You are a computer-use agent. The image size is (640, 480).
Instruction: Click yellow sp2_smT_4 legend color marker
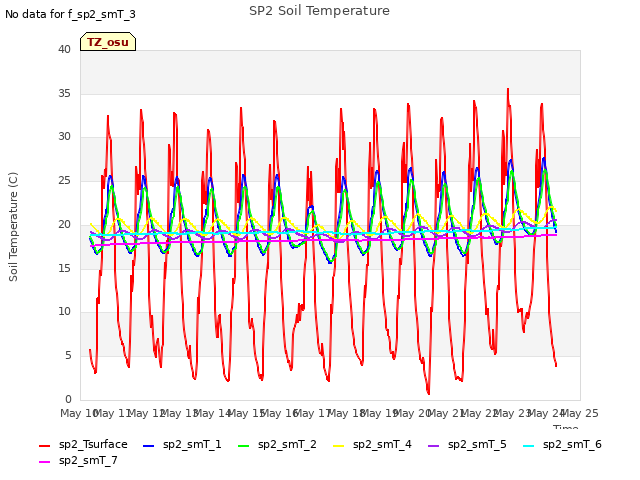tap(338, 446)
